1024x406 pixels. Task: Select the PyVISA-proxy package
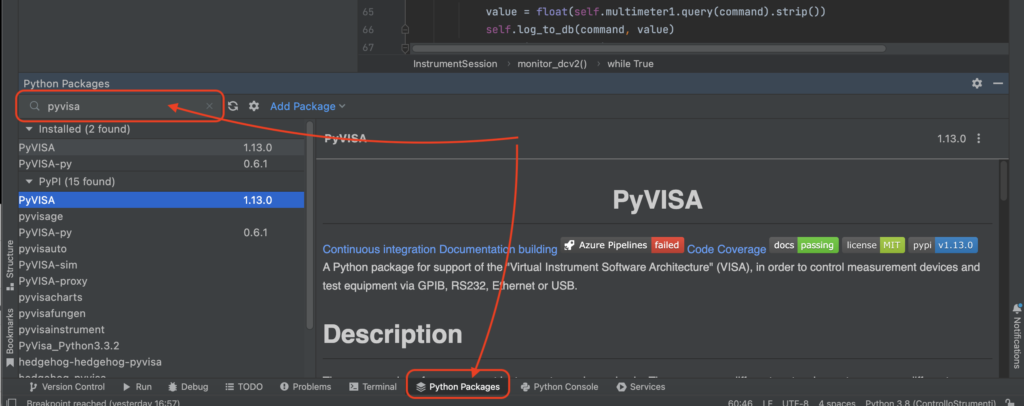(161, 281)
